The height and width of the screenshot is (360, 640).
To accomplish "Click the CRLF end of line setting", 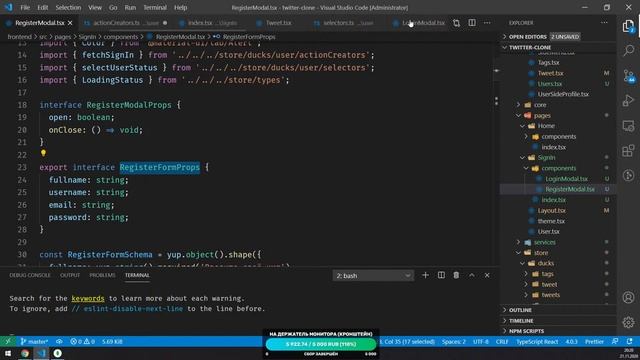I will coord(502,342).
